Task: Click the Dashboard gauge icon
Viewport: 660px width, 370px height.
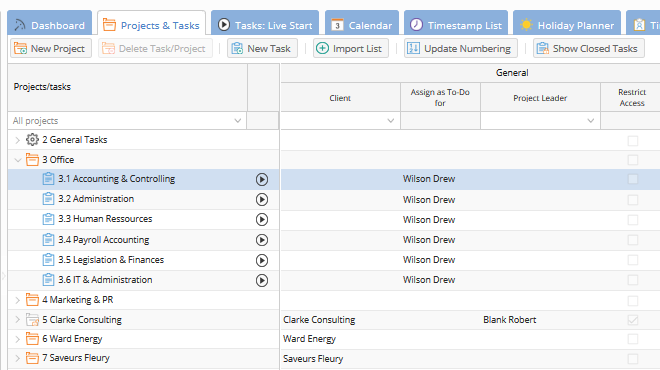Action: (x=20, y=25)
